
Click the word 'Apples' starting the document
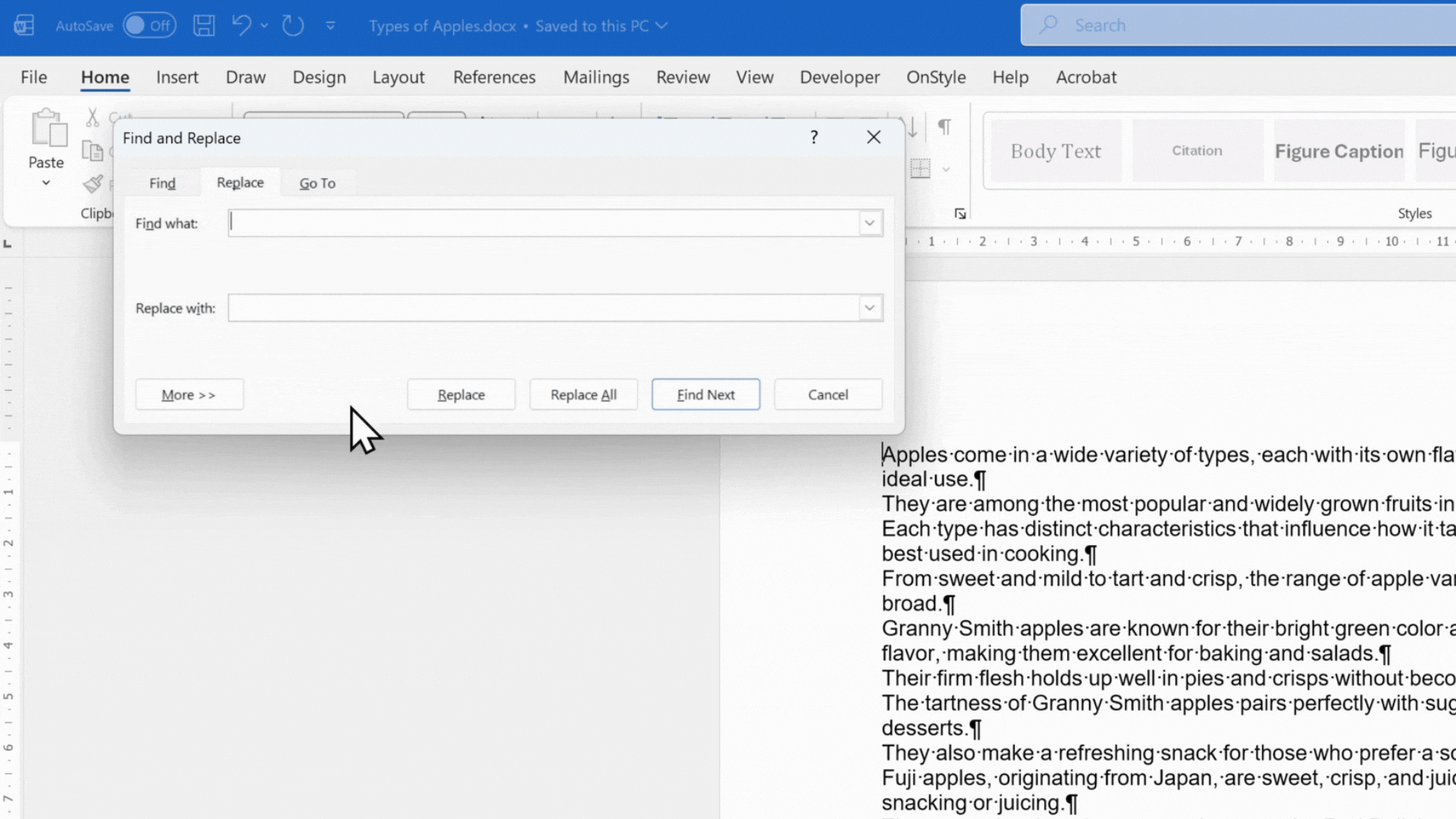click(915, 455)
